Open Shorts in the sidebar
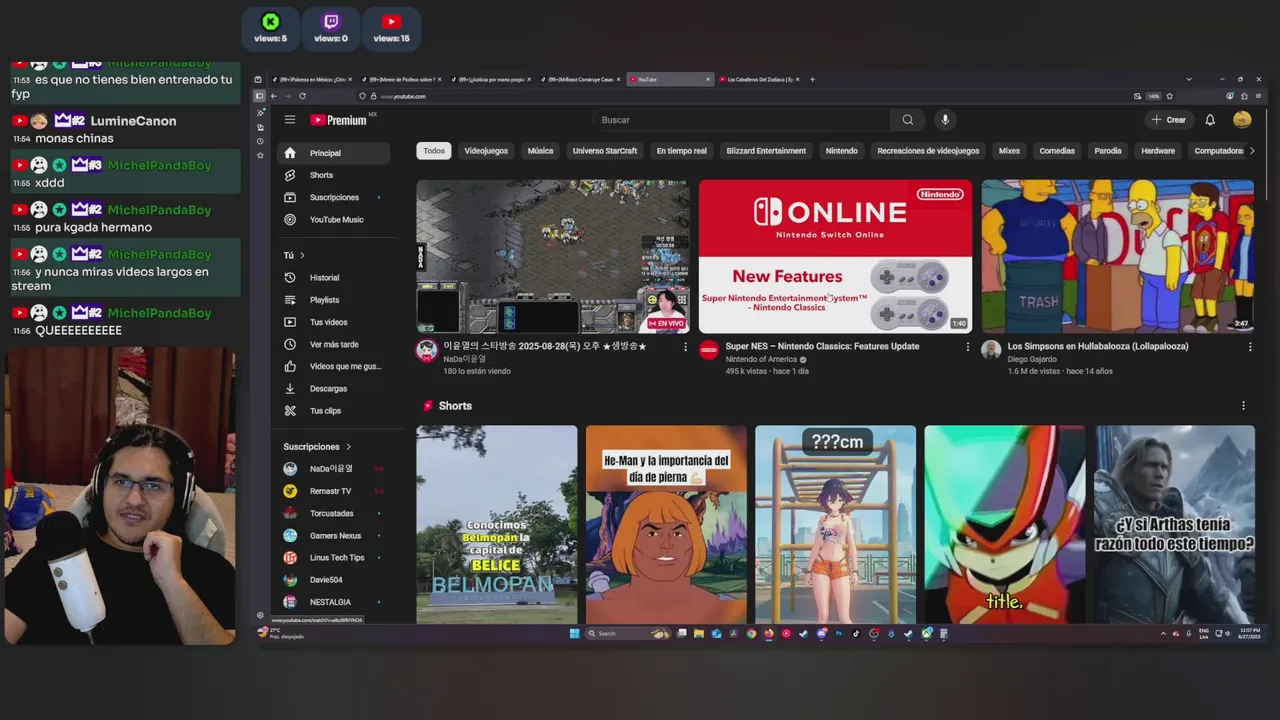 click(x=334, y=175)
